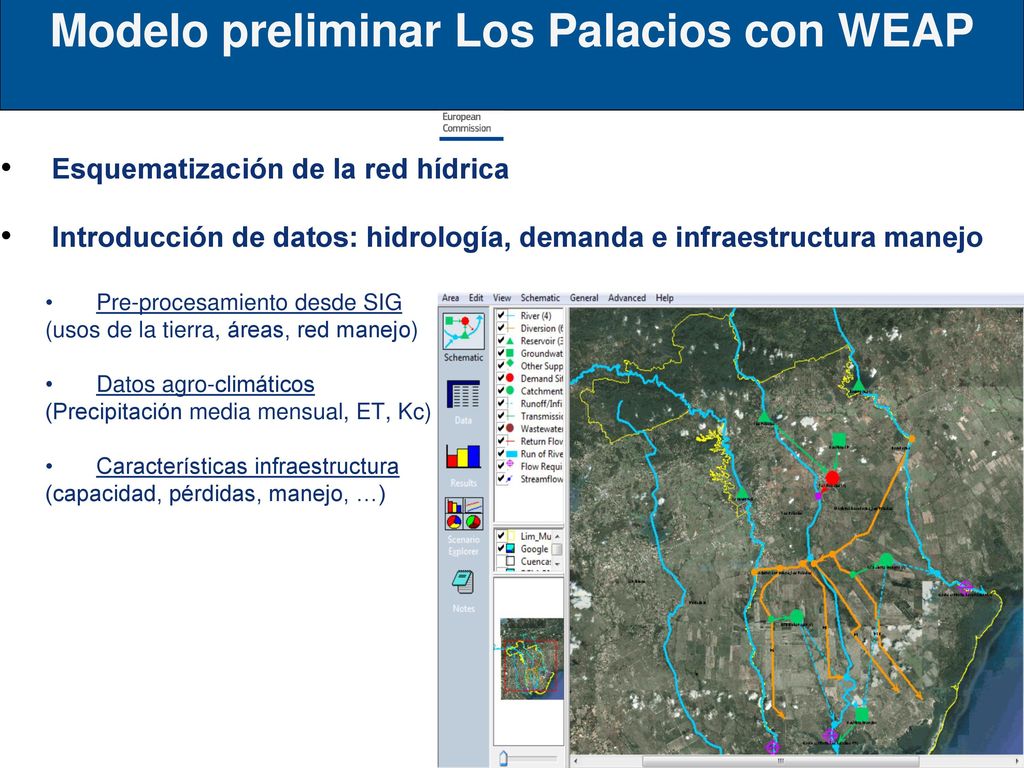The width and height of the screenshot is (1024, 768).
Task: Select the 'Other Supp' legend label
Action: click(541, 366)
